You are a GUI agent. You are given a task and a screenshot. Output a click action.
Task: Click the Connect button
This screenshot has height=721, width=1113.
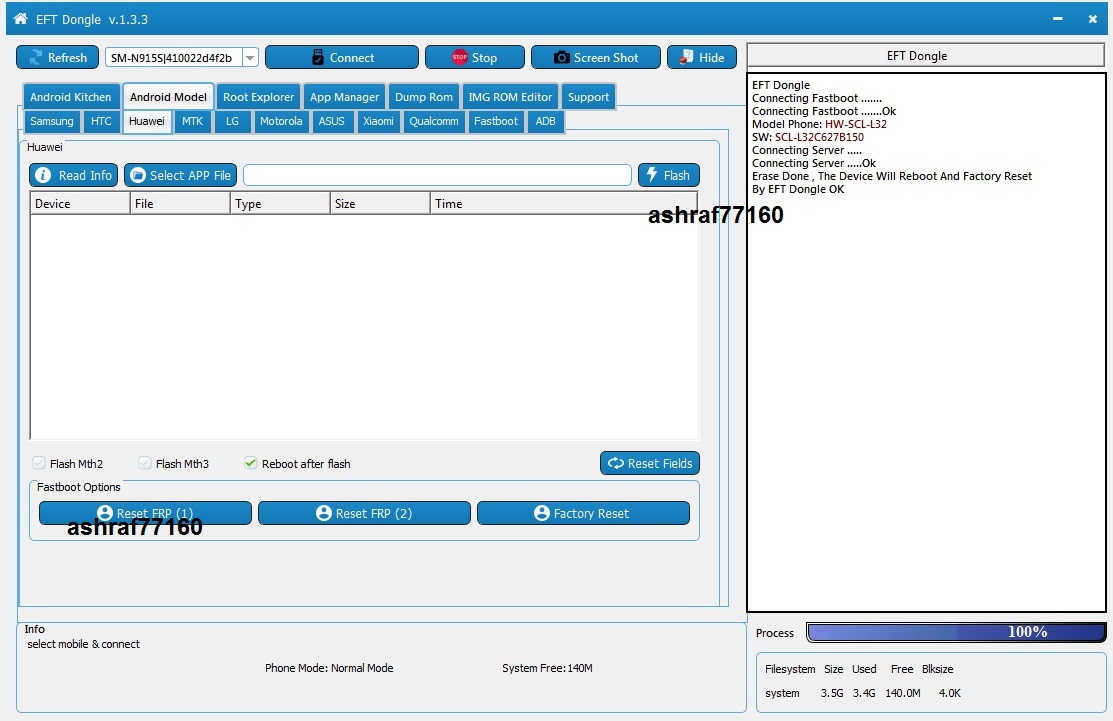pyautogui.click(x=342, y=57)
